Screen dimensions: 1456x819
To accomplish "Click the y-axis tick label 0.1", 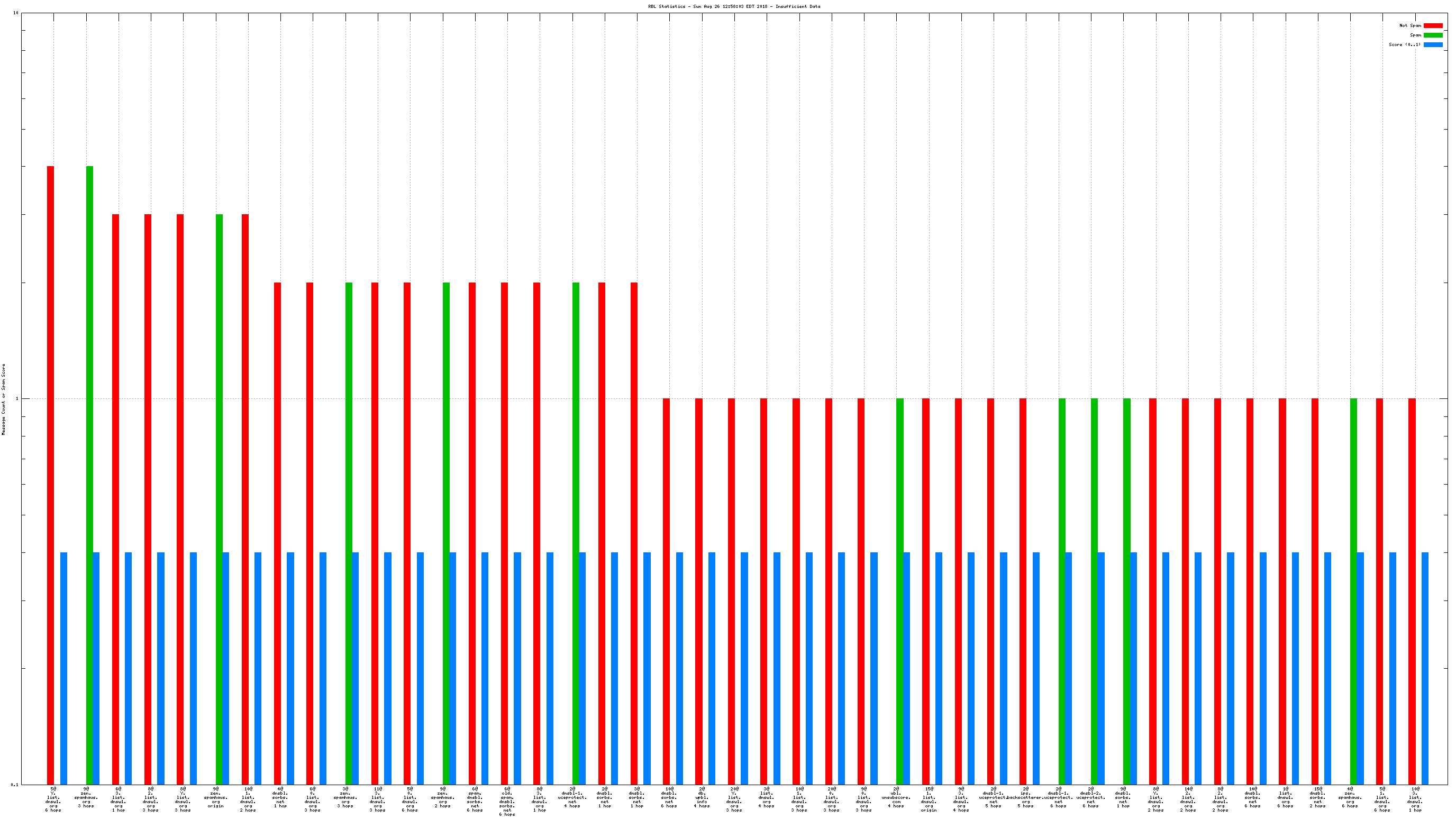I will 15,785.
